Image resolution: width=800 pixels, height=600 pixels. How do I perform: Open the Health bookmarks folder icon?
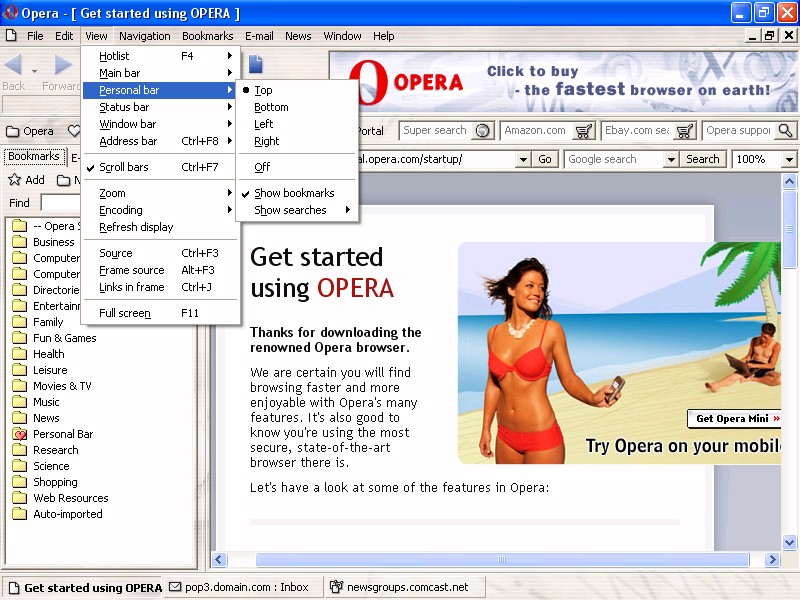pos(19,354)
